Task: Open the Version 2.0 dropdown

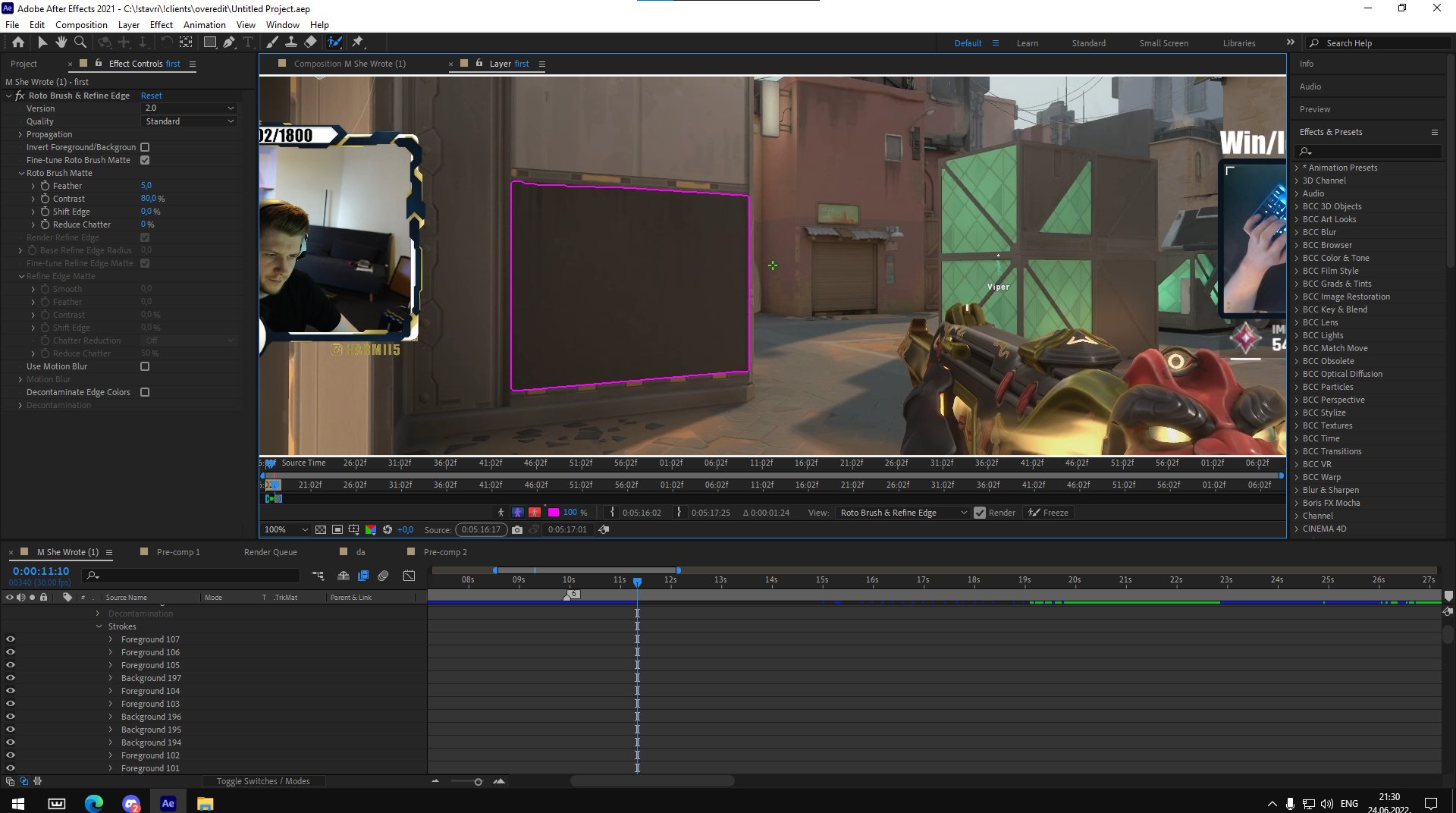Action: pyautogui.click(x=190, y=108)
